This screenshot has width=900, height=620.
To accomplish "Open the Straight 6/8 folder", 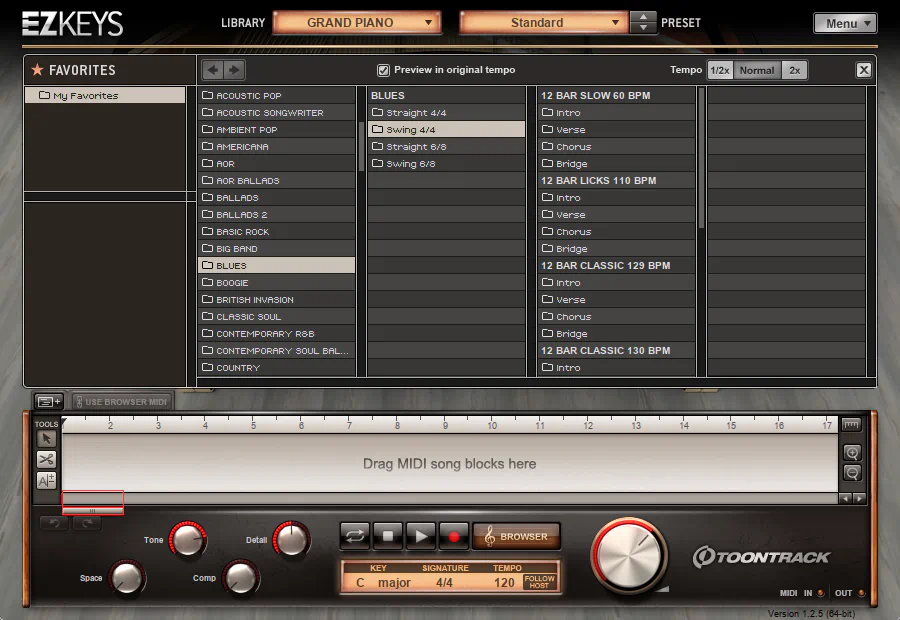I will 446,146.
